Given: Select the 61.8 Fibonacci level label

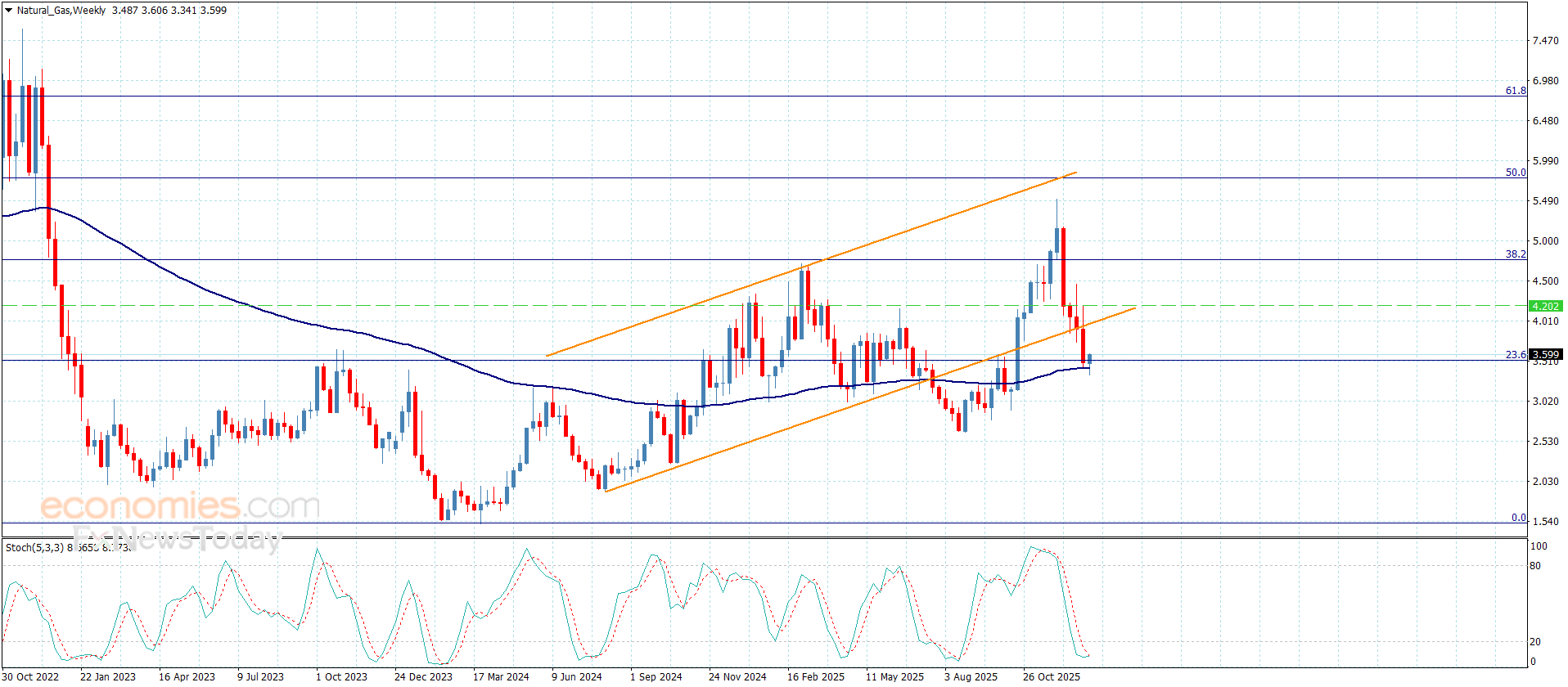Looking at the screenshot, I should 1516,91.
